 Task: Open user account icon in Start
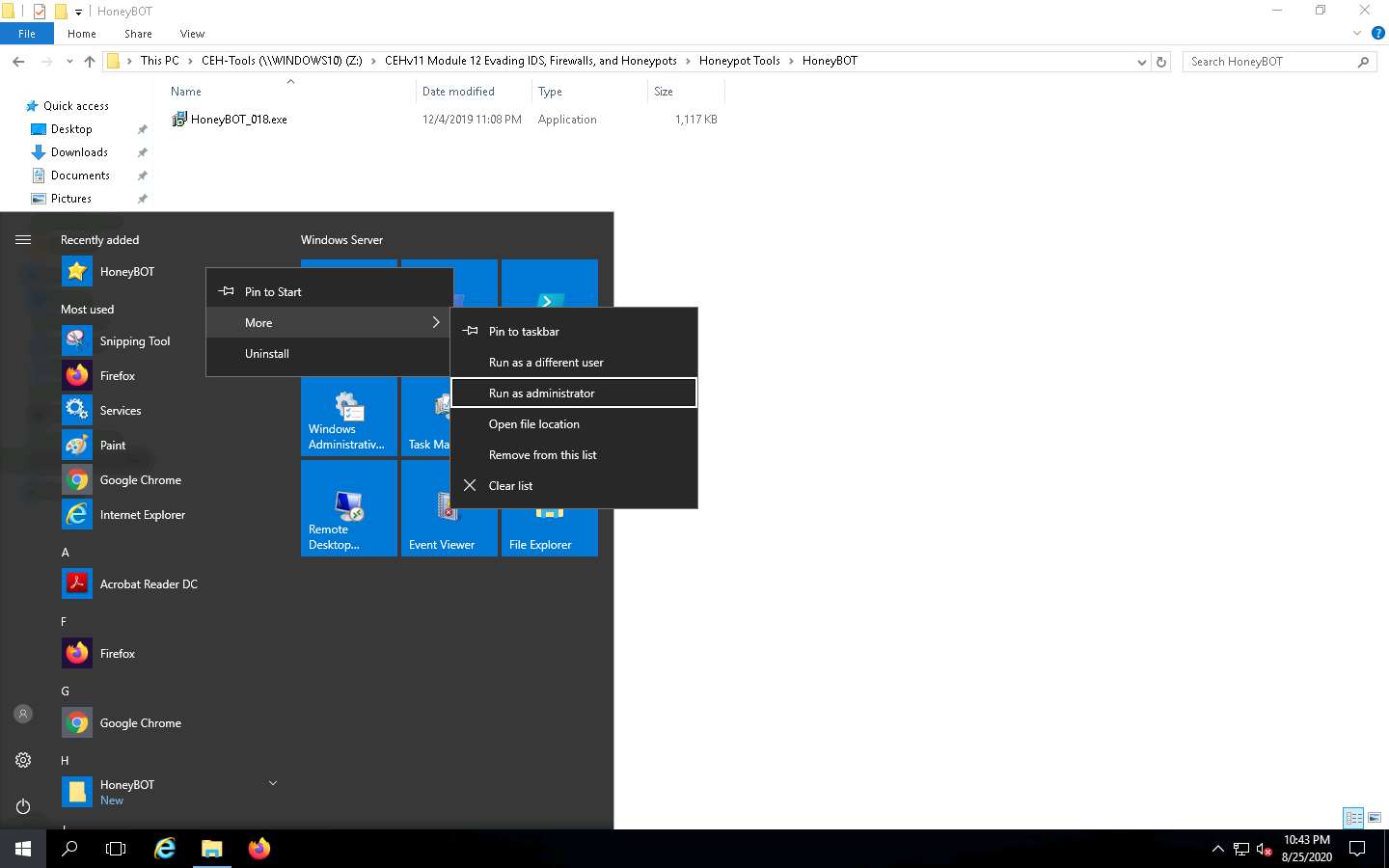[x=23, y=714]
